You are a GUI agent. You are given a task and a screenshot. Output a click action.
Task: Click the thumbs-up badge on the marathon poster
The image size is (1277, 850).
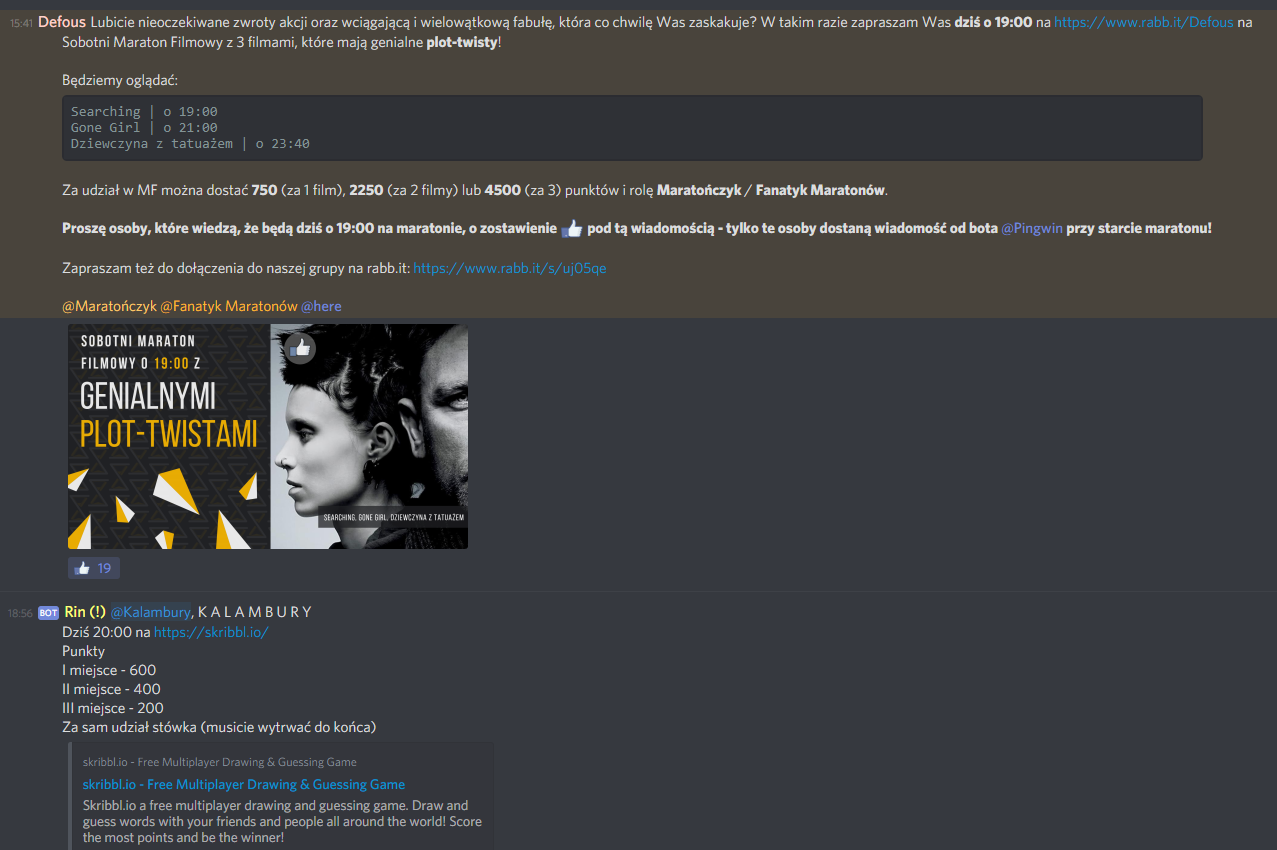pos(300,348)
